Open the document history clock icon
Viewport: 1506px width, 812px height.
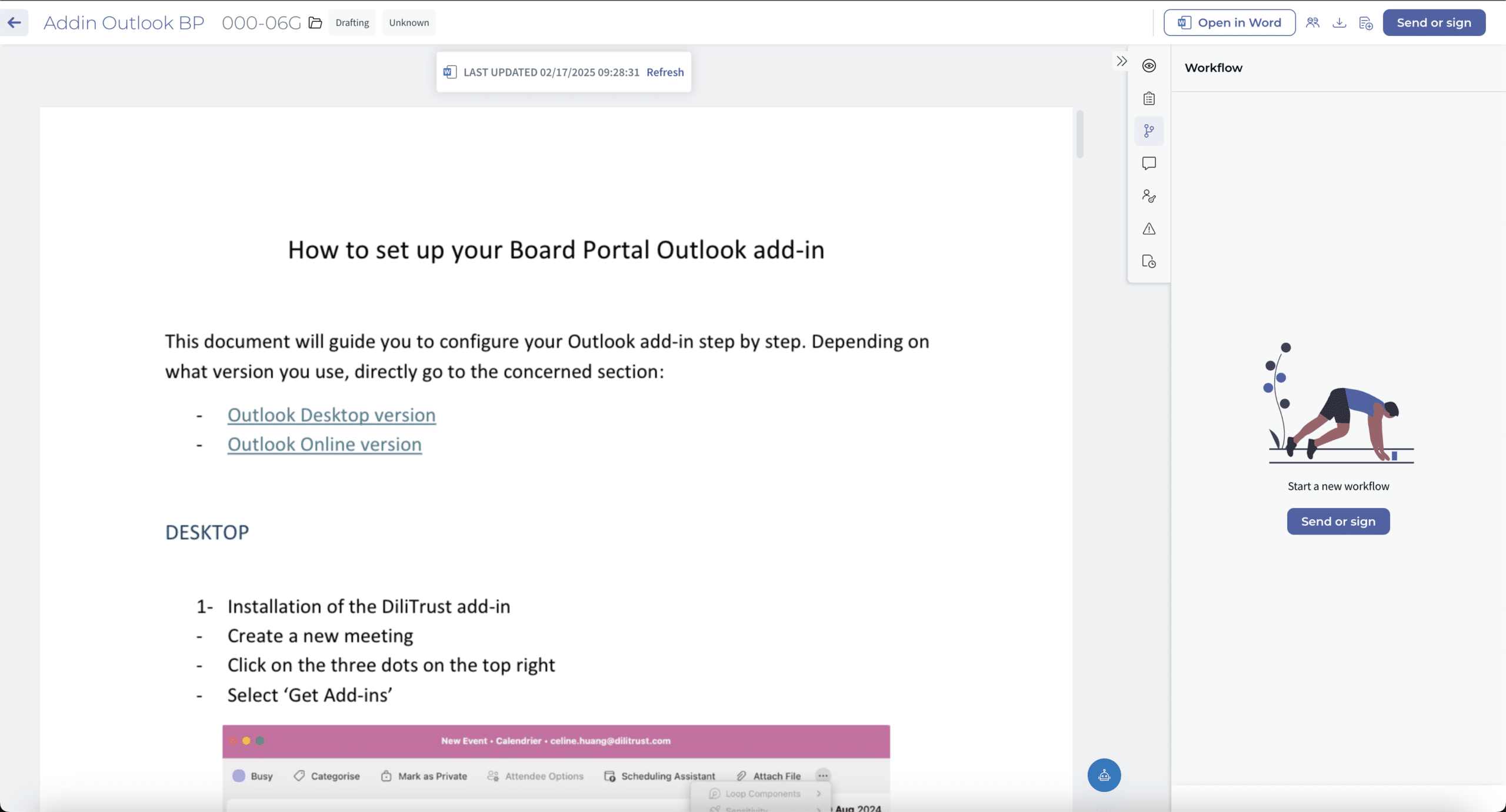(1149, 262)
